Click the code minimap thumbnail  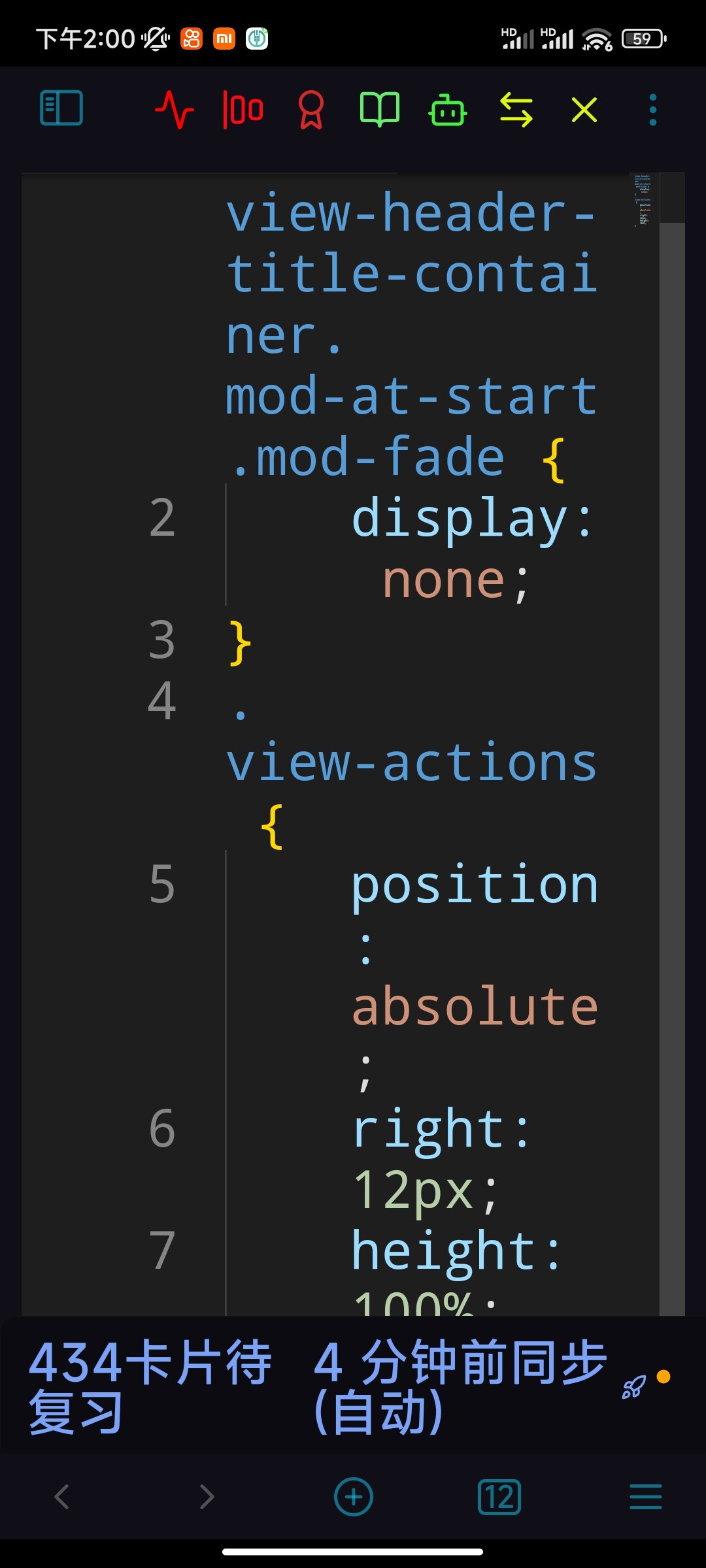(x=644, y=201)
